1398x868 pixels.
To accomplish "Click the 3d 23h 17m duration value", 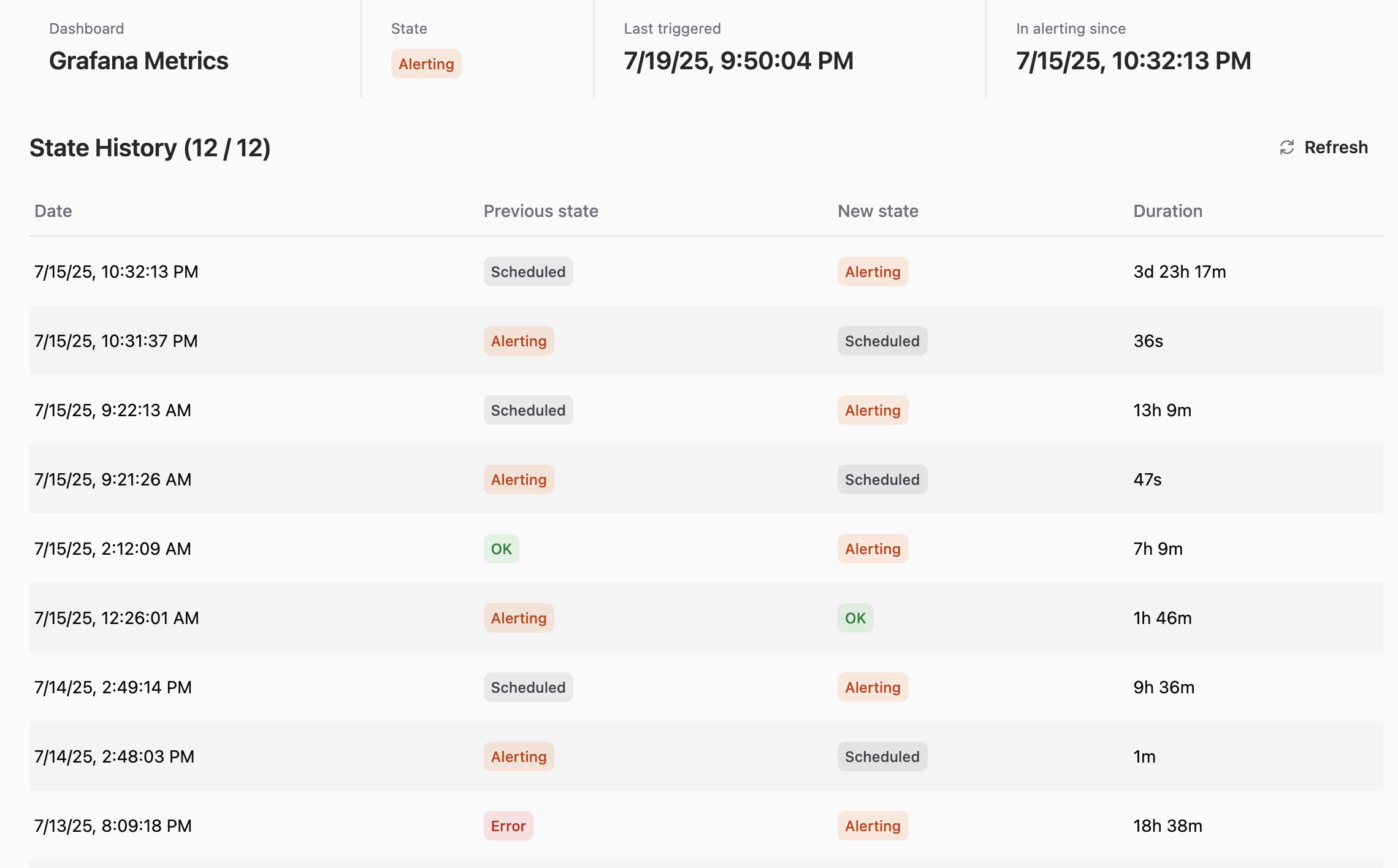I will tap(1180, 272).
